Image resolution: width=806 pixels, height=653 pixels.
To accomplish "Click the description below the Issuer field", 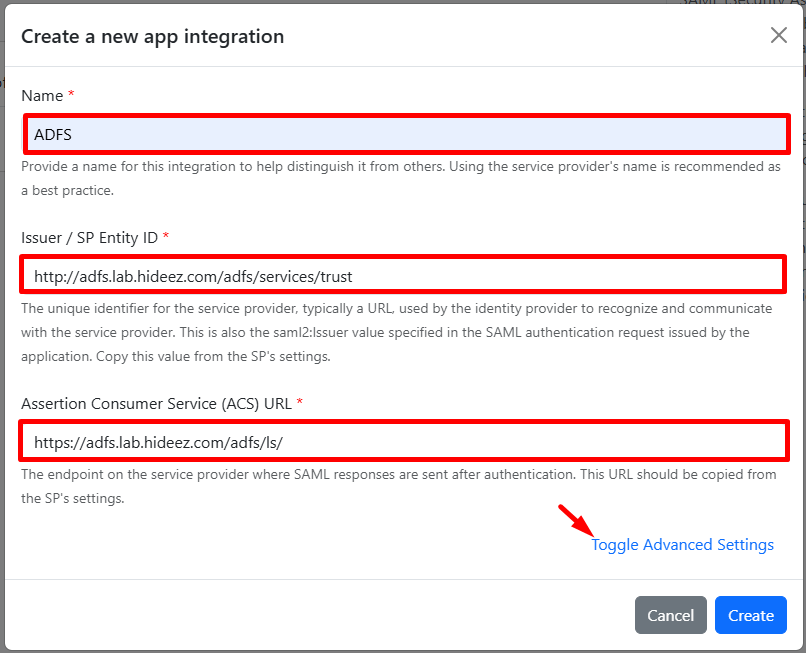I will (396, 332).
